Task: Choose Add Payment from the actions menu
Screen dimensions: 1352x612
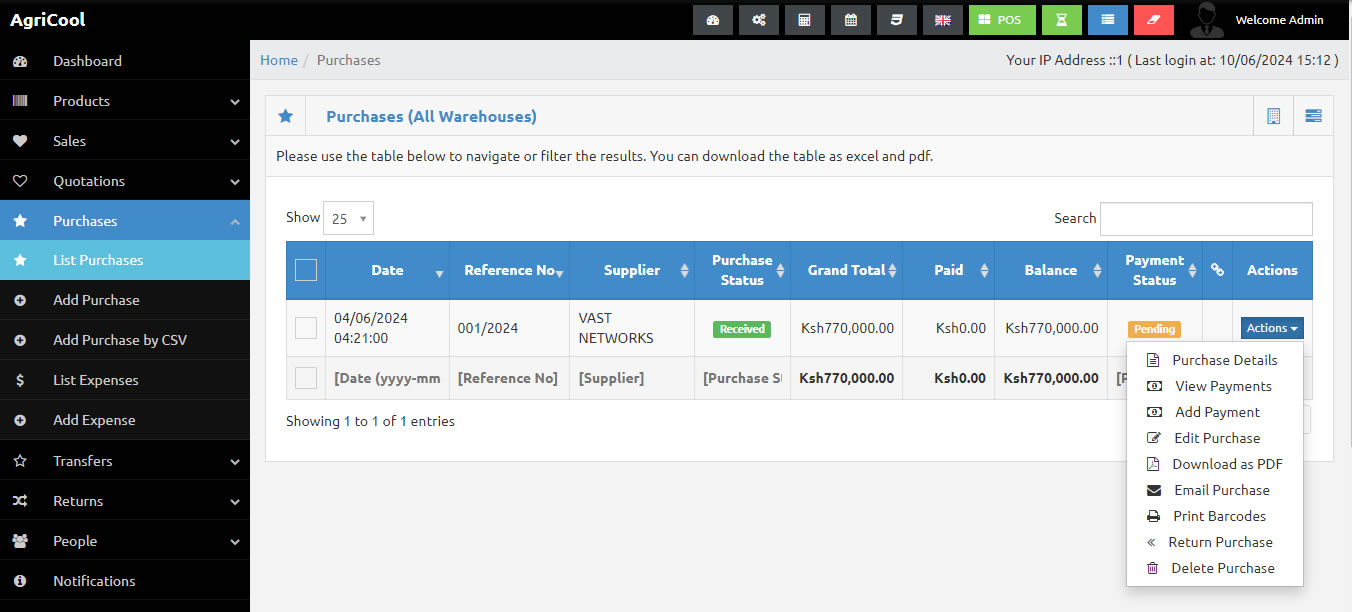Action: point(1217,412)
